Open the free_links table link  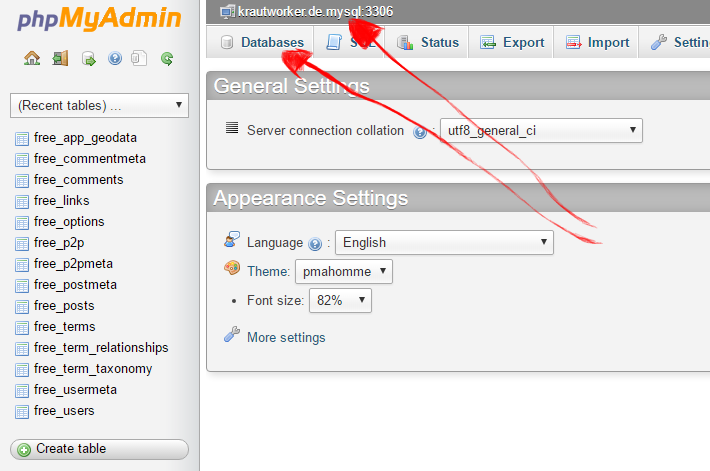coord(62,201)
